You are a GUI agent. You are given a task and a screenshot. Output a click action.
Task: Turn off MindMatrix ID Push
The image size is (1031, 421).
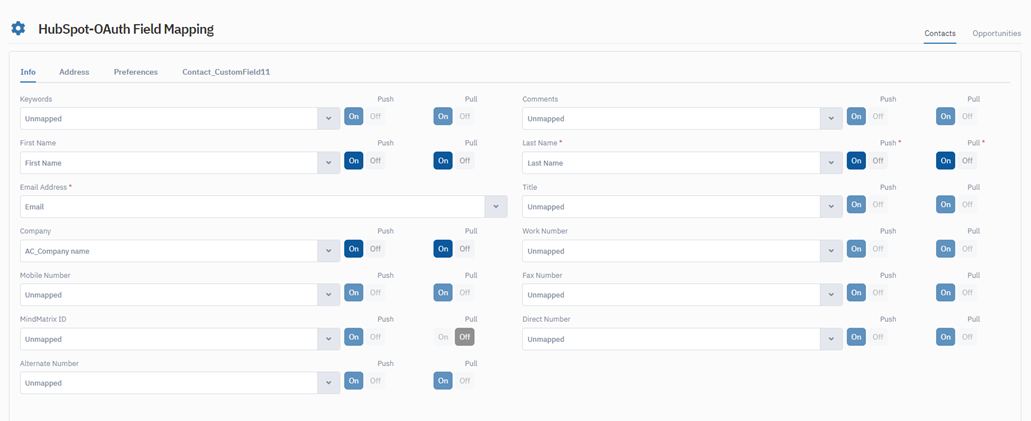pos(375,337)
